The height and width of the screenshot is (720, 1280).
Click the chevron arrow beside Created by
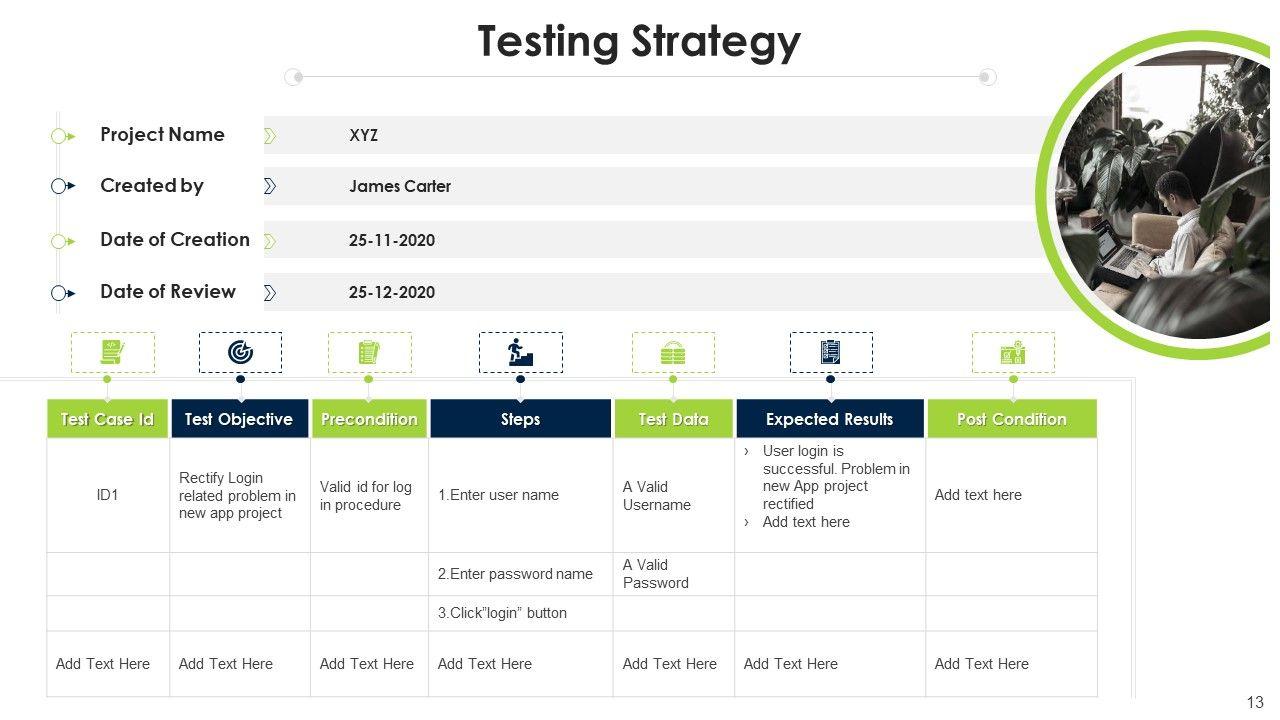point(270,186)
